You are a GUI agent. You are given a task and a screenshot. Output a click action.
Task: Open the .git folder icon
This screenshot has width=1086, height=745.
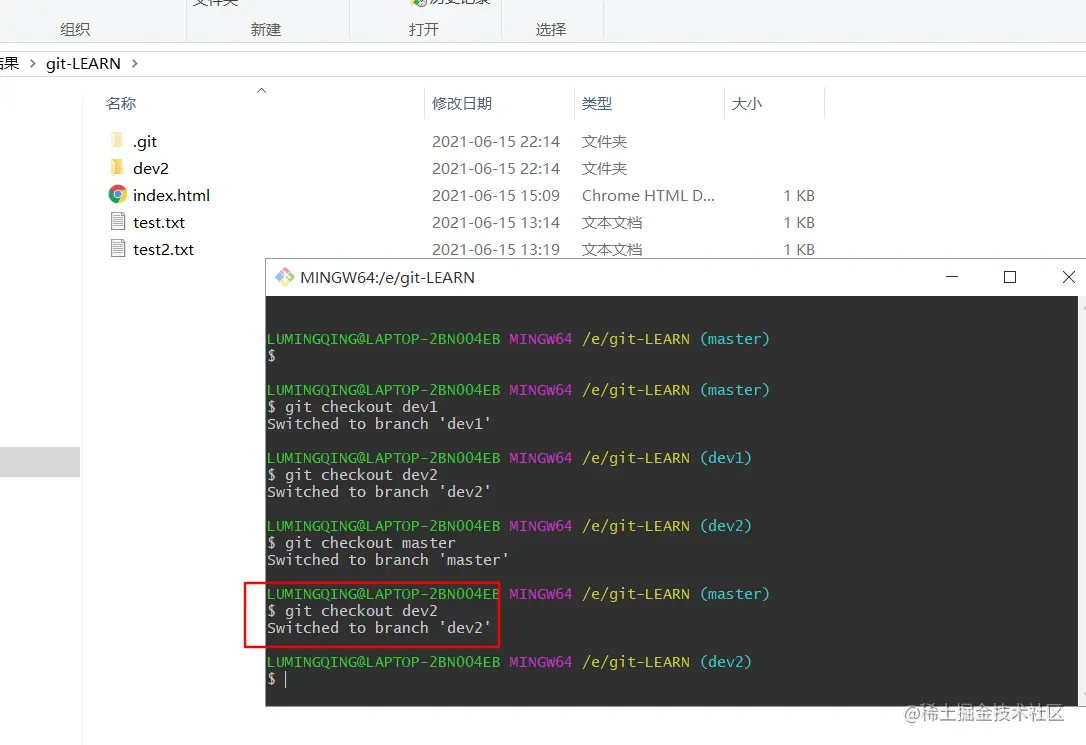click(x=117, y=141)
